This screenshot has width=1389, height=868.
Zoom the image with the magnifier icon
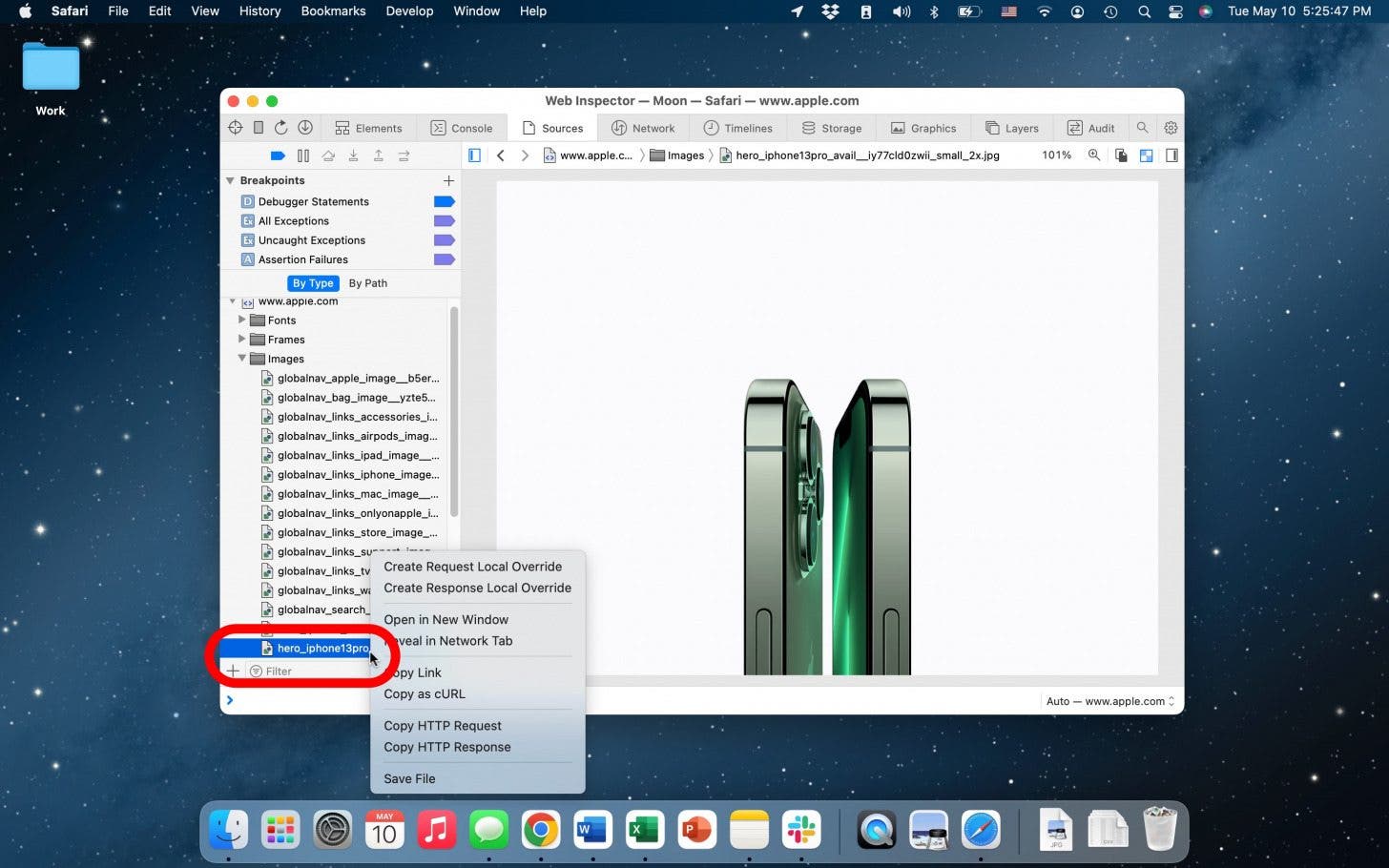click(x=1094, y=155)
